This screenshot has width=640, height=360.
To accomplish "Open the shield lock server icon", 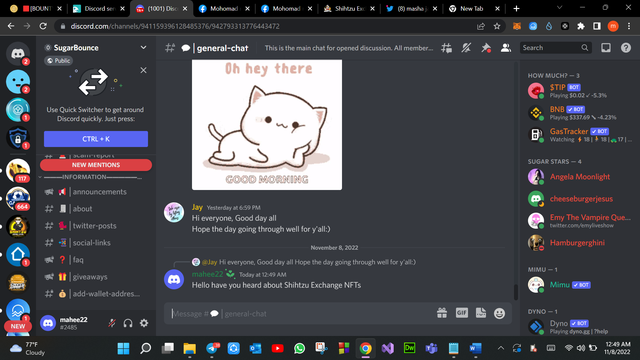I will pos(18,138).
